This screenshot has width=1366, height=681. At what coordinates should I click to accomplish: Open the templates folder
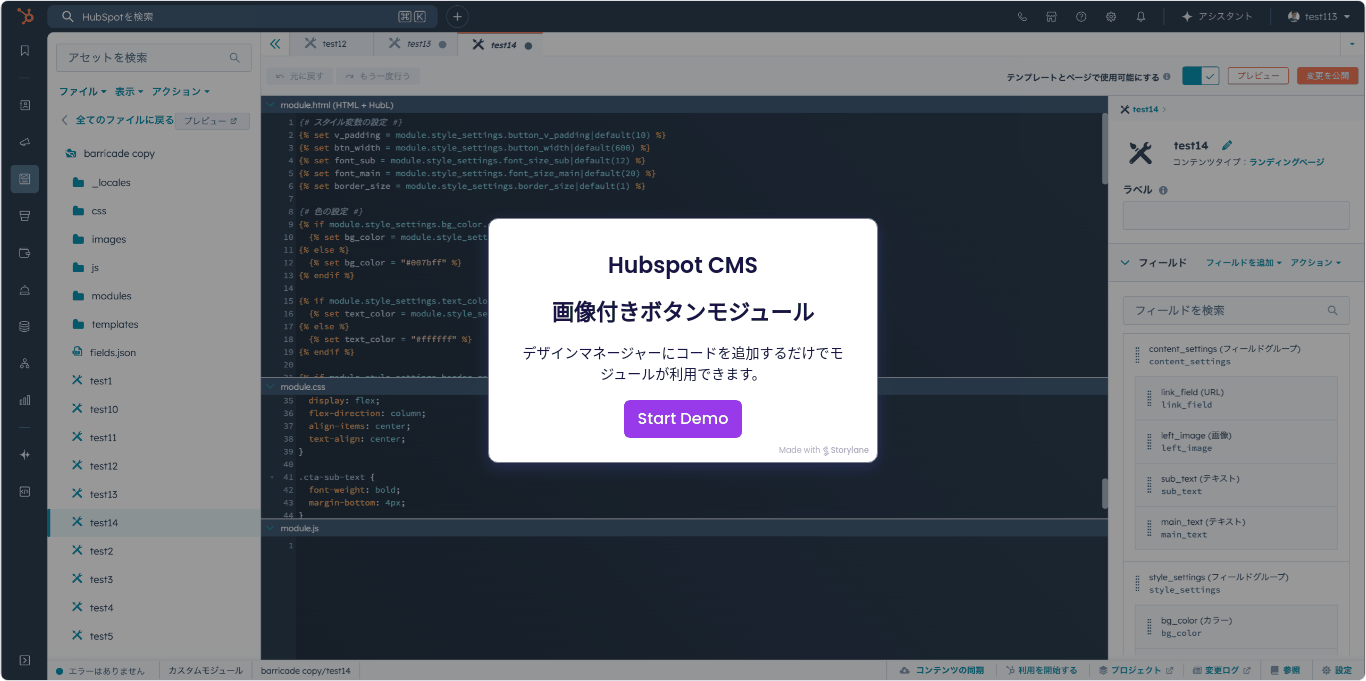(114, 324)
